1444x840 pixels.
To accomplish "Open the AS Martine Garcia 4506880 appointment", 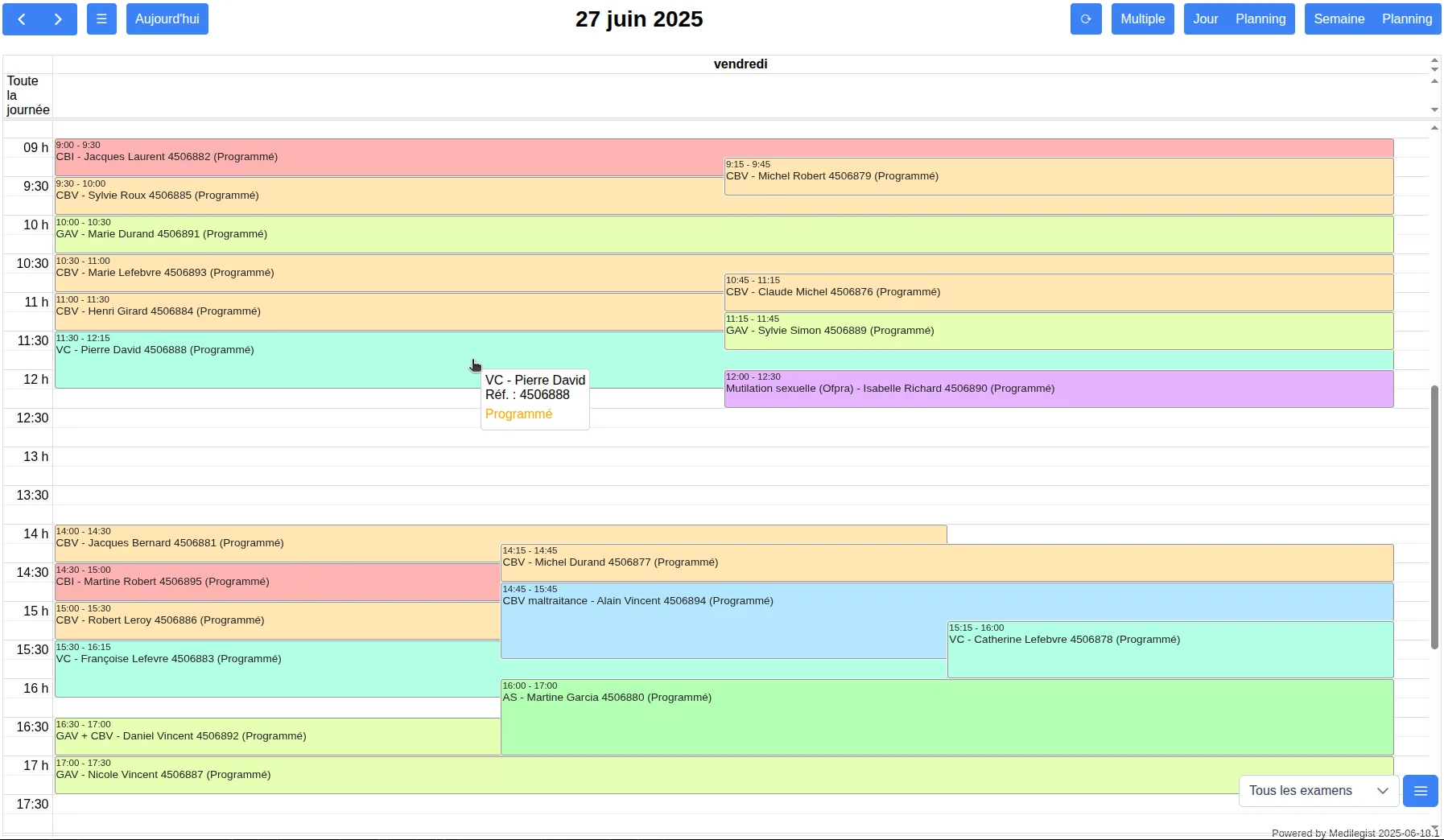I will tap(947, 717).
